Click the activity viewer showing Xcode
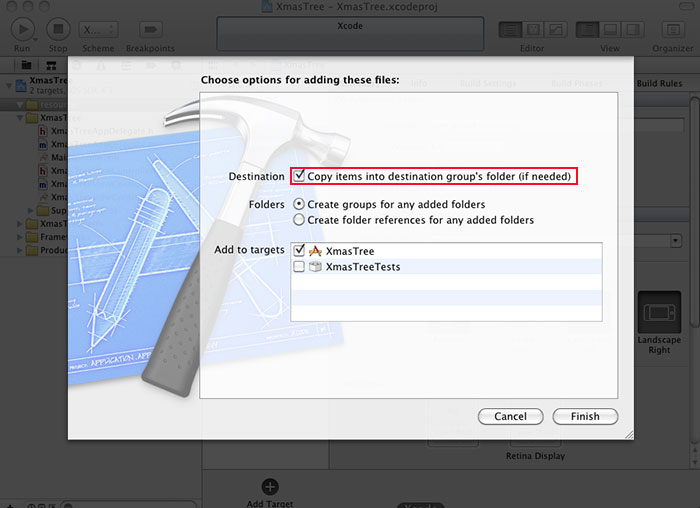The height and width of the screenshot is (508, 700). click(x=350, y=34)
